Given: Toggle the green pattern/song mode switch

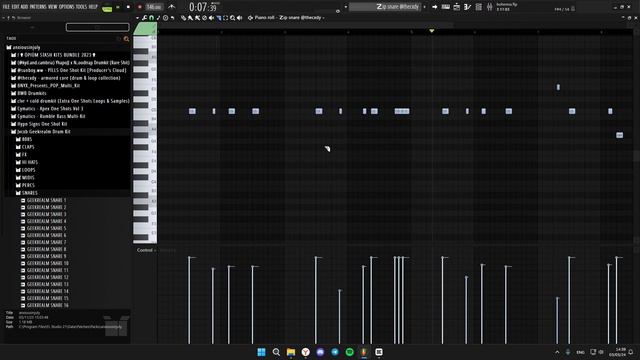Looking at the screenshot, I should pos(107,8).
